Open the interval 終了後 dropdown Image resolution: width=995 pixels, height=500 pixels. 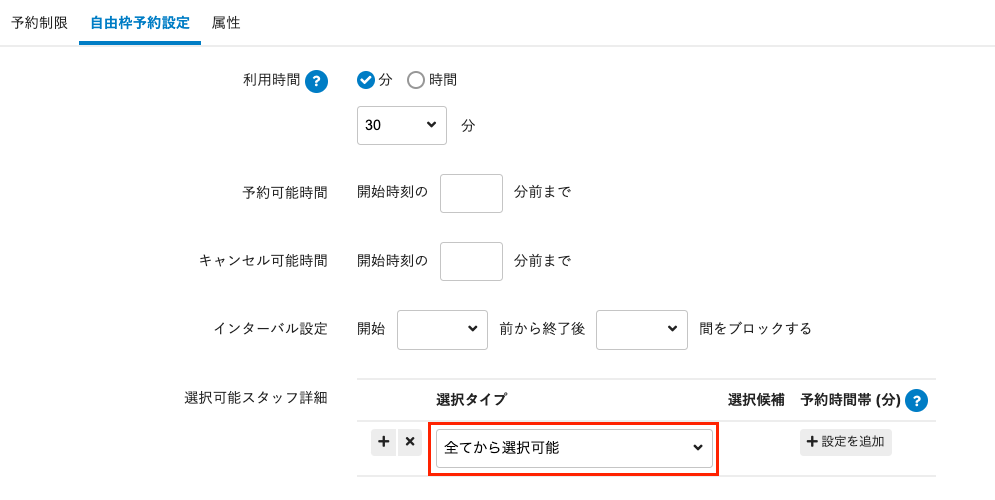click(x=641, y=329)
